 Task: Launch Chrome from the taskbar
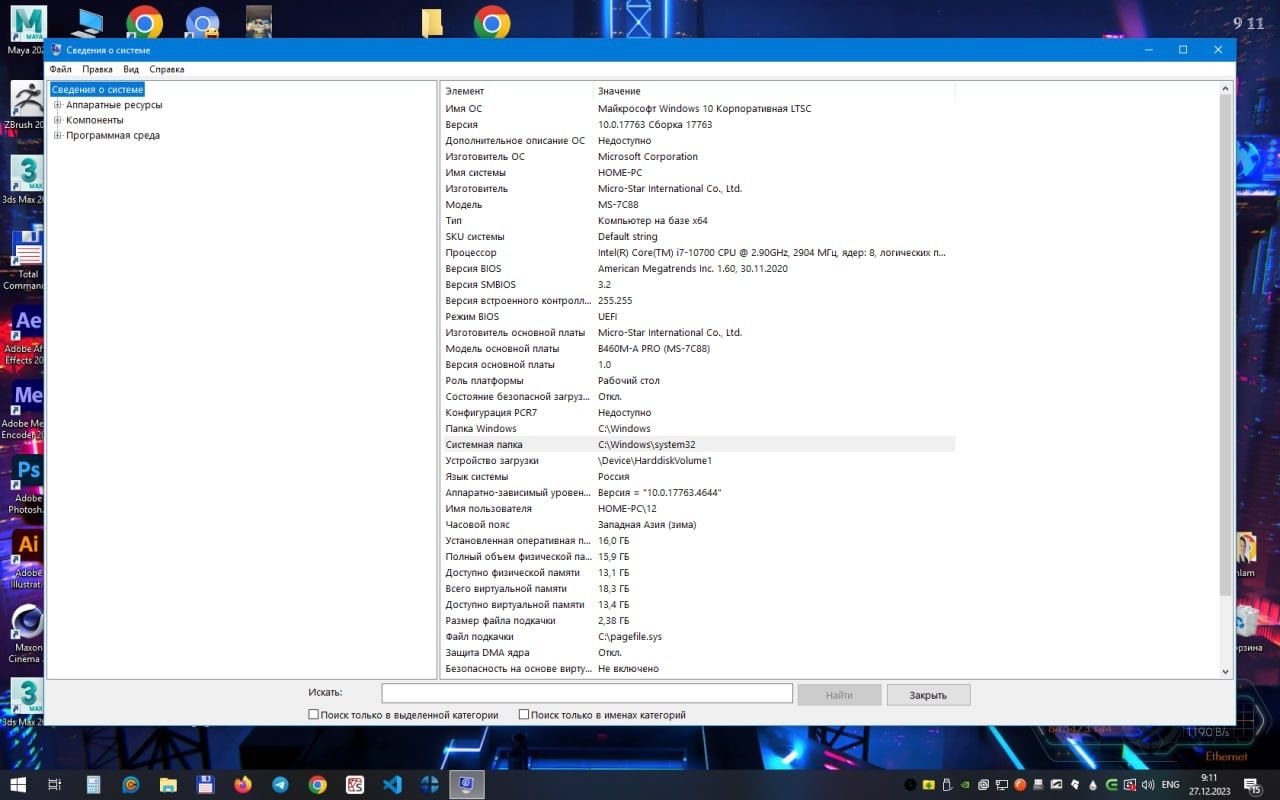[317, 785]
